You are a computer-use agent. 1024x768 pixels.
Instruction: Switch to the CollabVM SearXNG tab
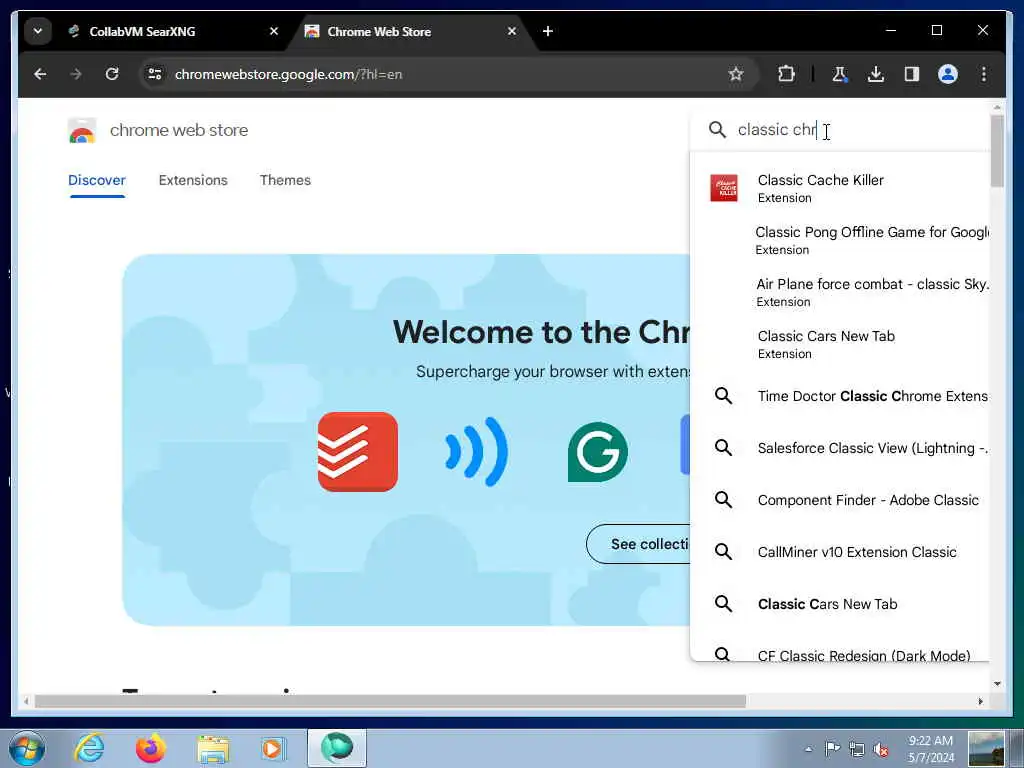142,31
